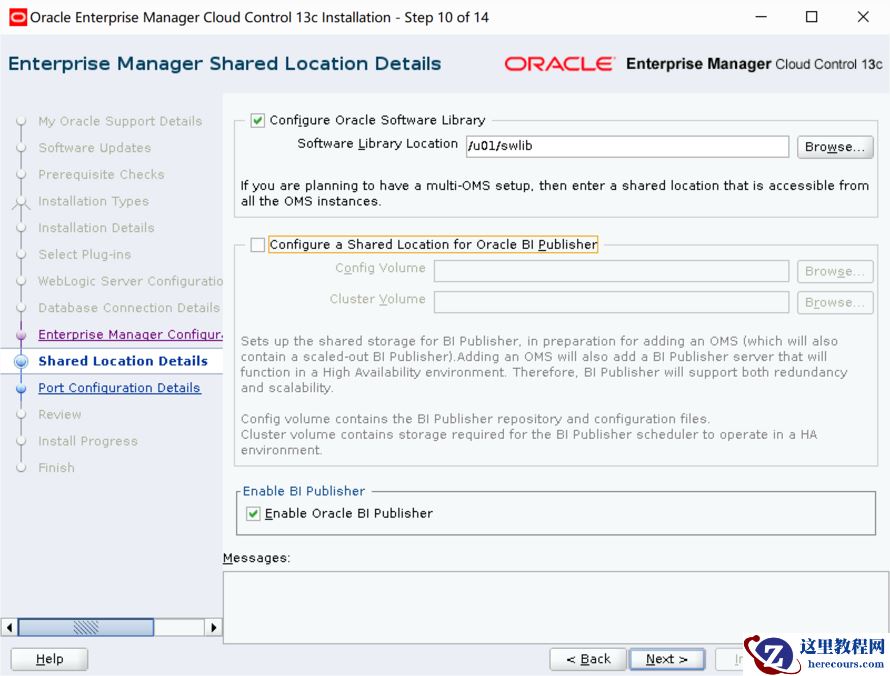Click Review step label
The height and width of the screenshot is (676, 890).
click(x=60, y=414)
